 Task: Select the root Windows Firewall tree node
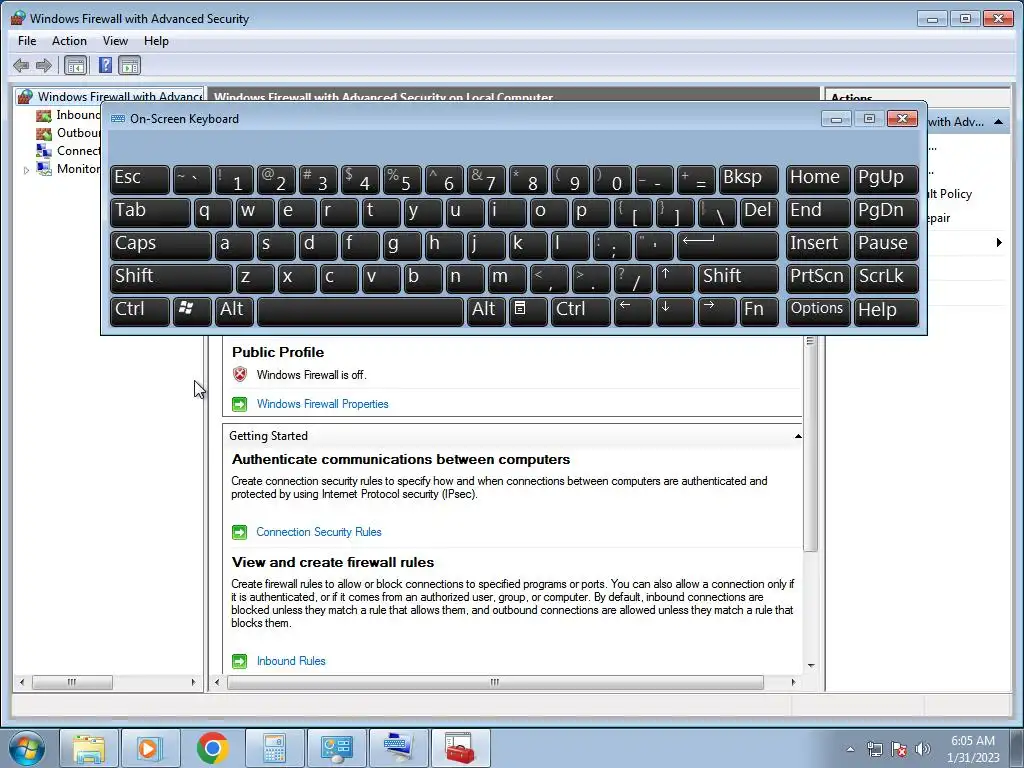click(111, 97)
